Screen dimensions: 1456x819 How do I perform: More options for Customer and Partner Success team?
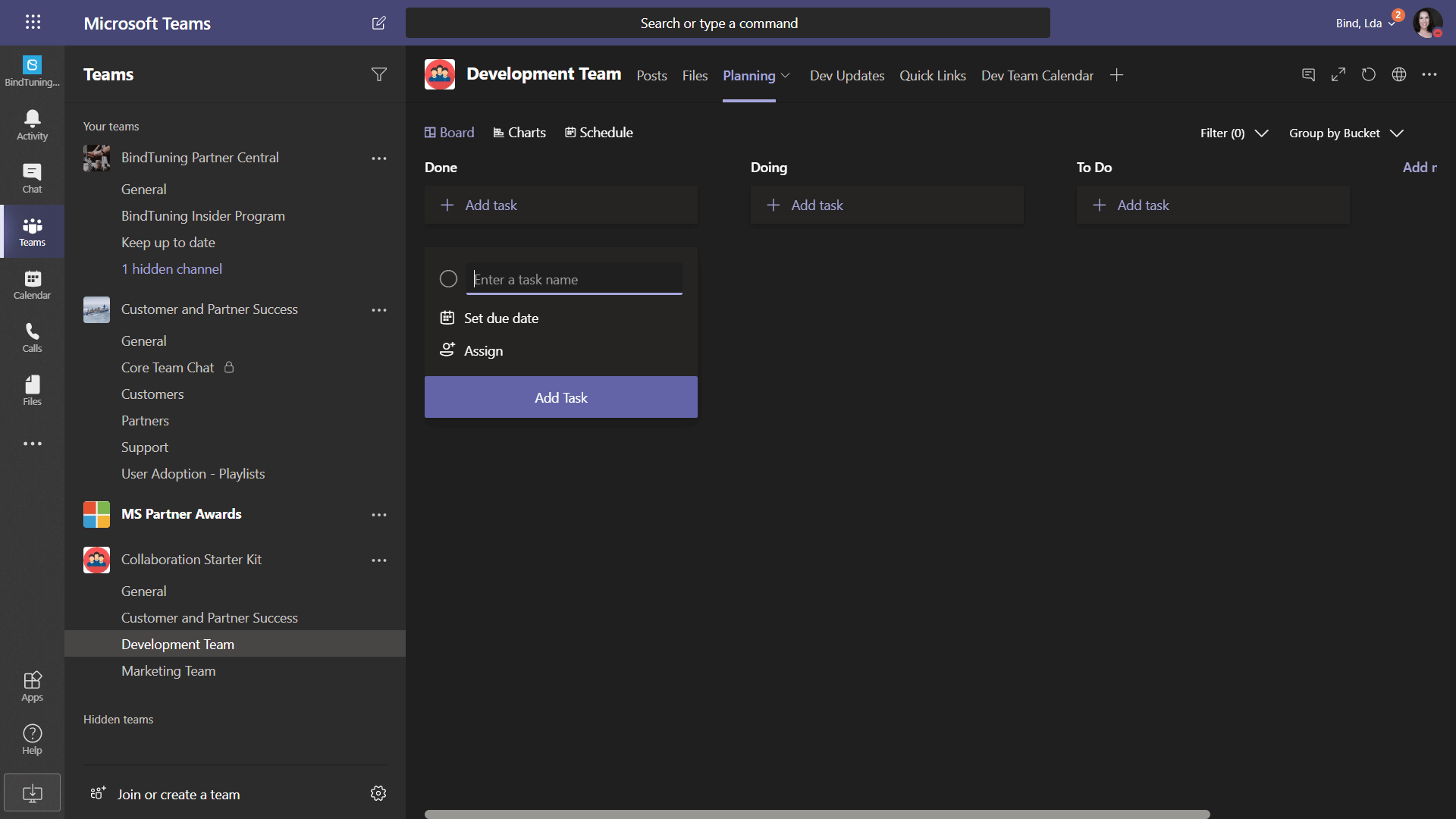coord(378,310)
